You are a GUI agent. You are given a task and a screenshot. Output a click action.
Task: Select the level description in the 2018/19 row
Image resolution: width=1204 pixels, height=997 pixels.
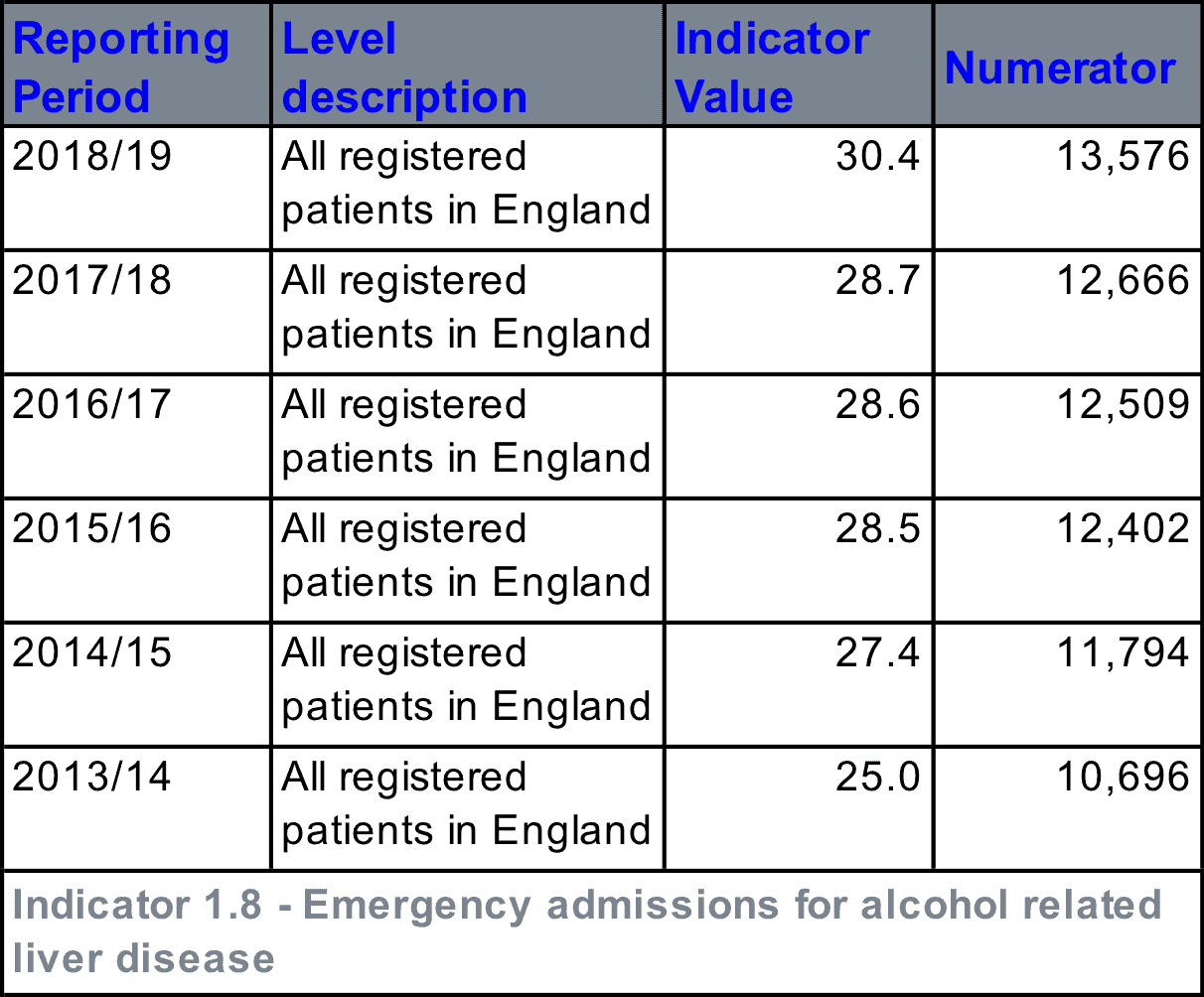pos(466,185)
